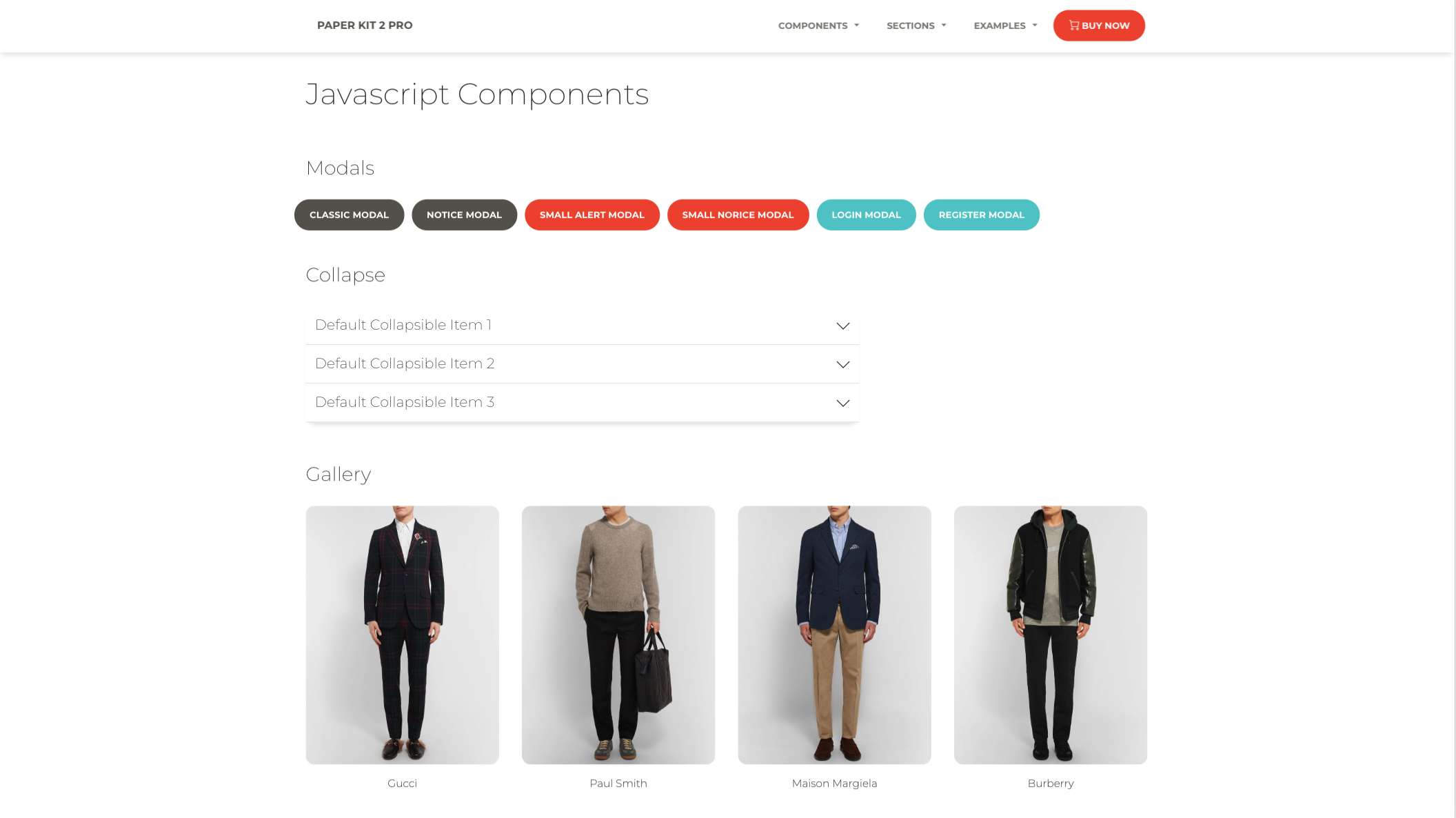The height and width of the screenshot is (818, 1456).
Task: Click the NOTICE MODAL button
Action: (464, 215)
